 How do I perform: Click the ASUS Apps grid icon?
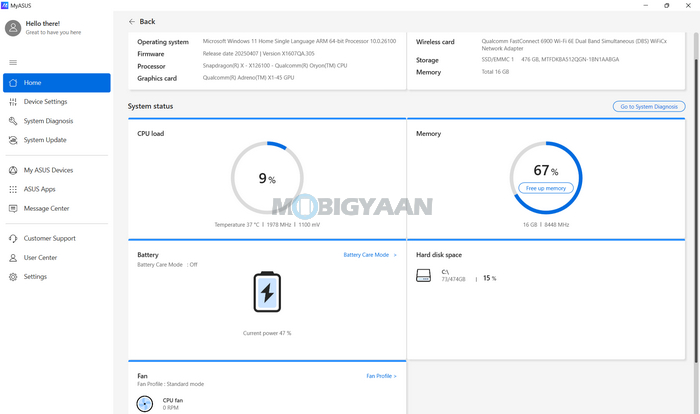[x=13, y=189]
